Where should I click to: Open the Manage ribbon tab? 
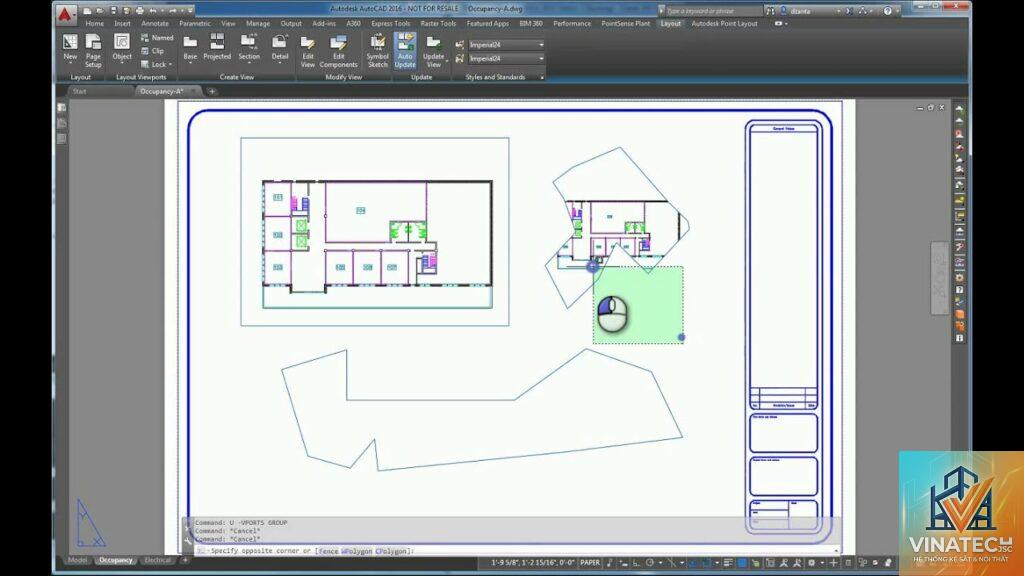pos(258,24)
